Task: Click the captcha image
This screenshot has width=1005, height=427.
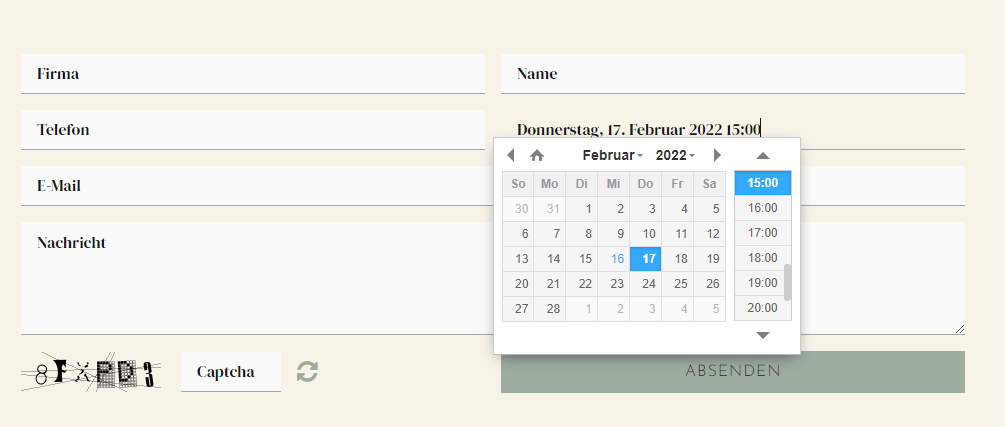Action: click(90, 372)
